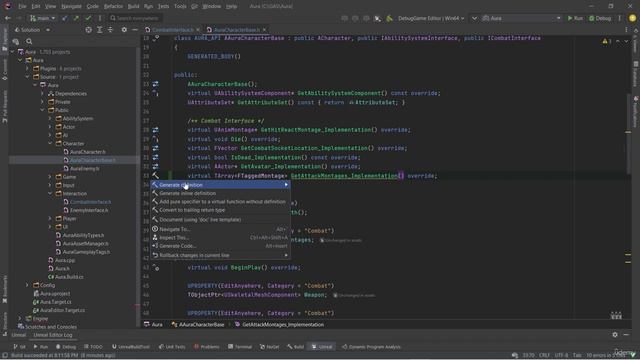This screenshot has width=640, height=360.
Task: Select Inspect This… entry
Action: [x=220, y=238]
